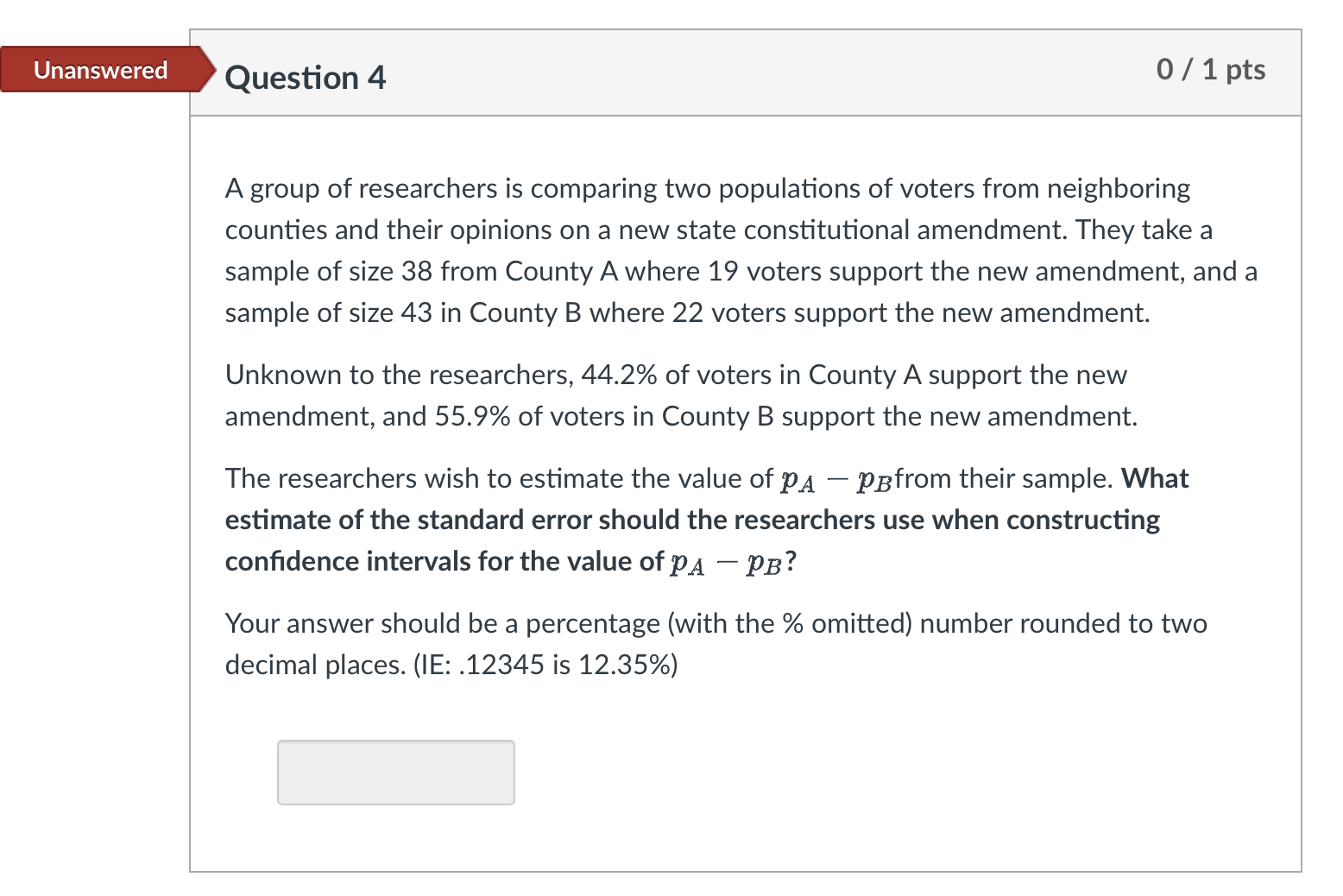Click the Question 4 heading
This screenshot has width=1343, height=896.
tap(304, 78)
